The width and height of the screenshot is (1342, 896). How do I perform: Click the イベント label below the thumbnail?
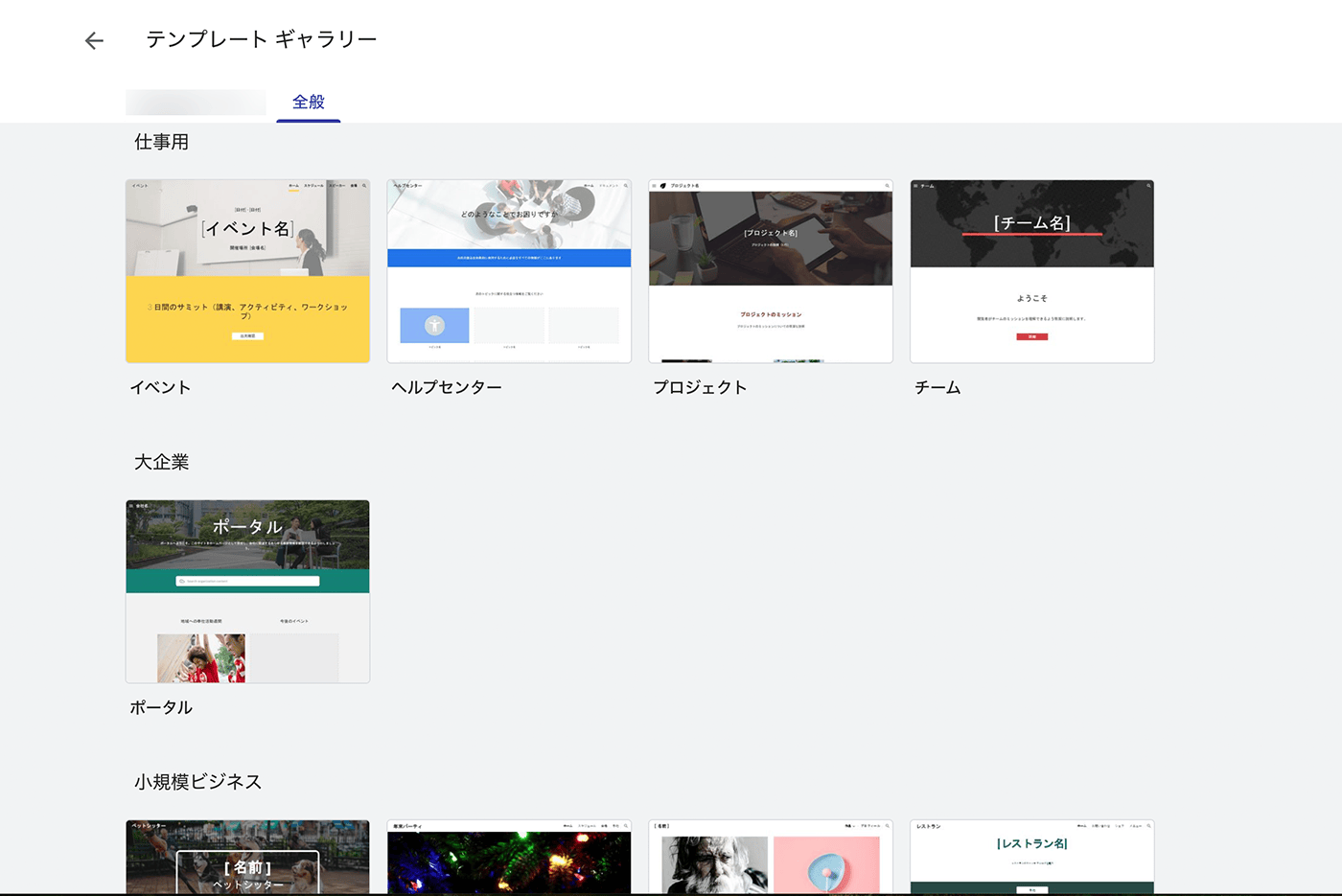pos(160,387)
